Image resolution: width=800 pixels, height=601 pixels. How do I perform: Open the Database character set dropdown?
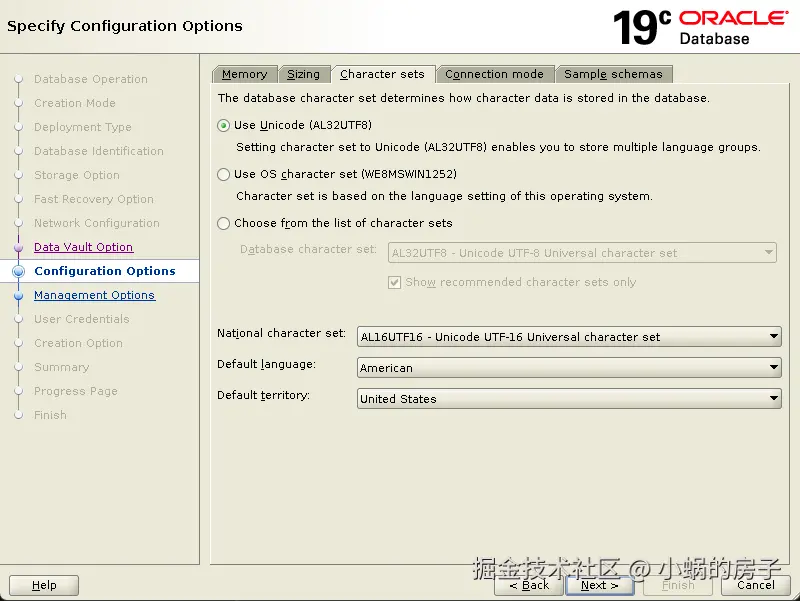tap(582, 253)
